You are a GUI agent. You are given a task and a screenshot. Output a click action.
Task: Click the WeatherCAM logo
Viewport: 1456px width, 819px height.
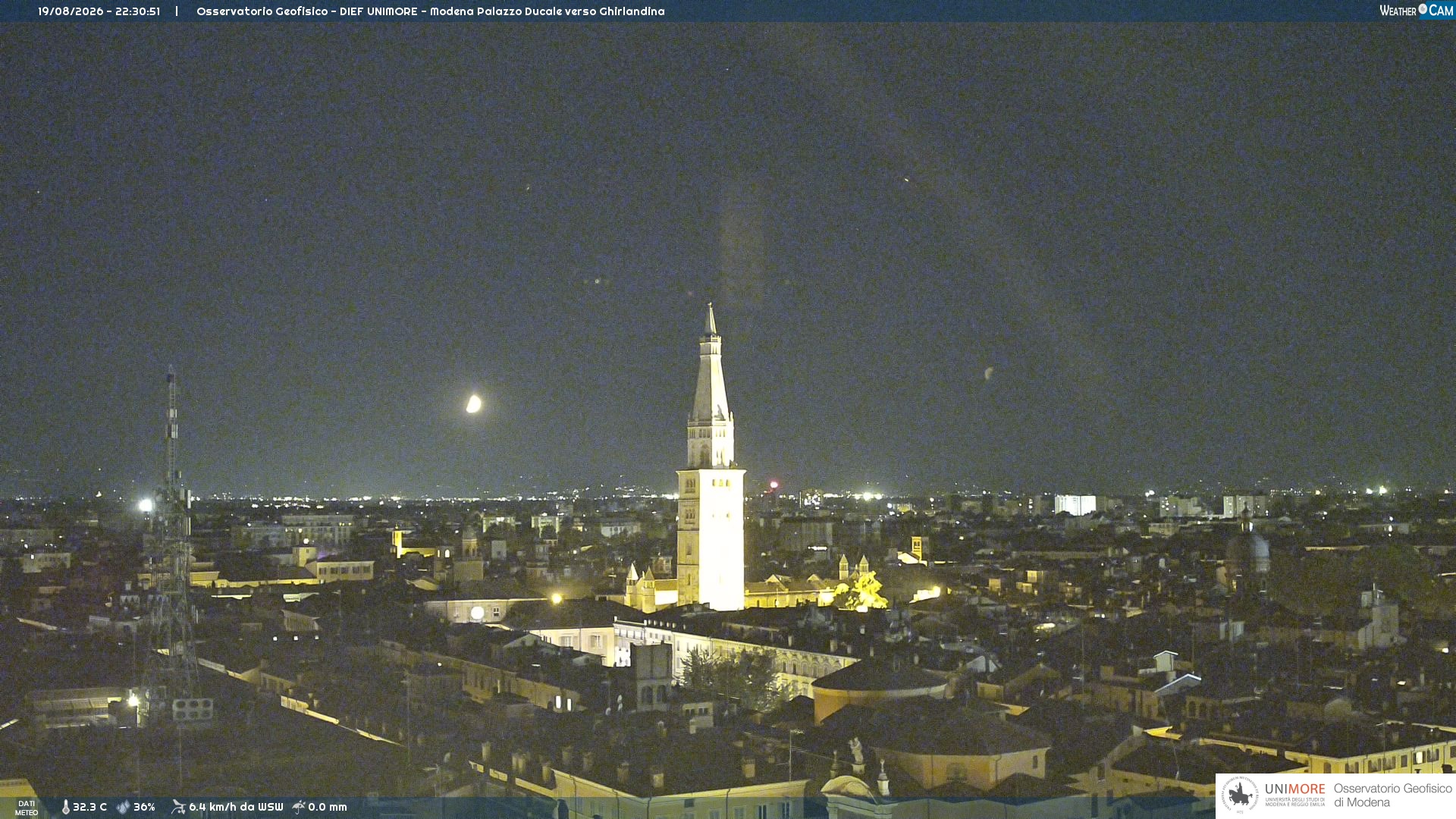(x=1416, y=11)
